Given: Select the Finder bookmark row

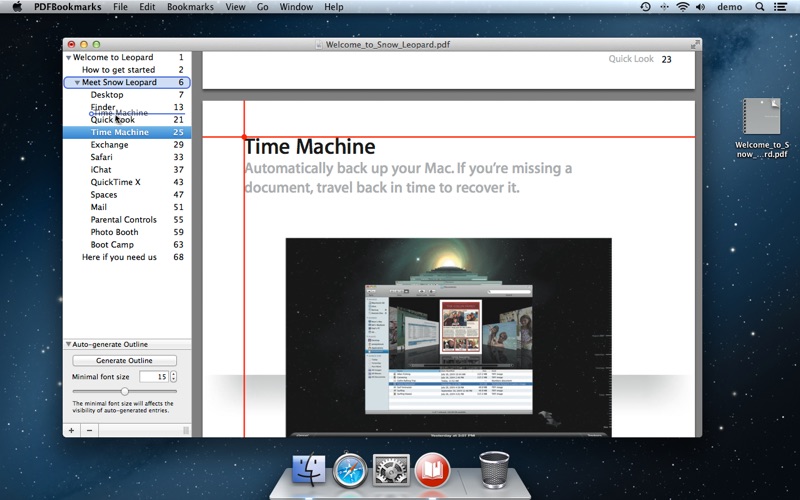Looking at the screenshot, I should tap(127, 107).
